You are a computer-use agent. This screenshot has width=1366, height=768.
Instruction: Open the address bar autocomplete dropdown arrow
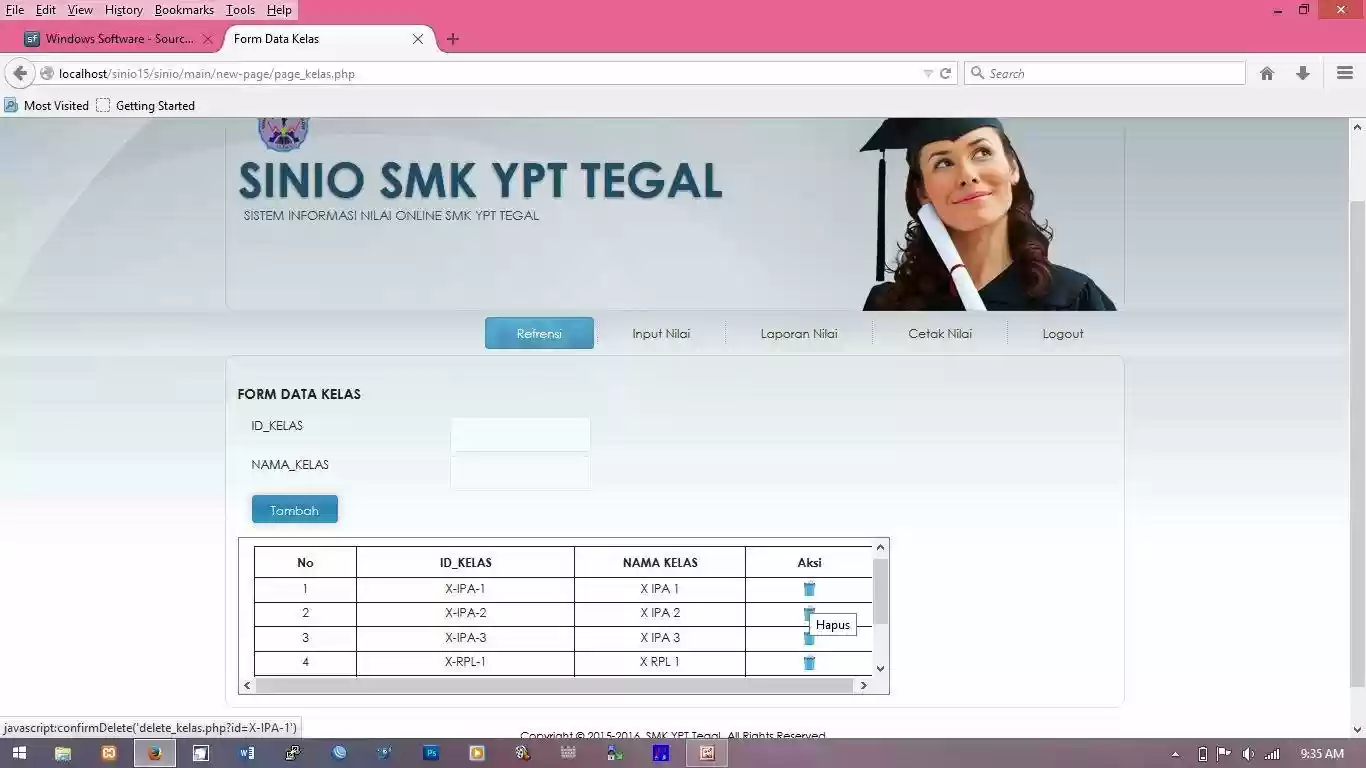929,73
